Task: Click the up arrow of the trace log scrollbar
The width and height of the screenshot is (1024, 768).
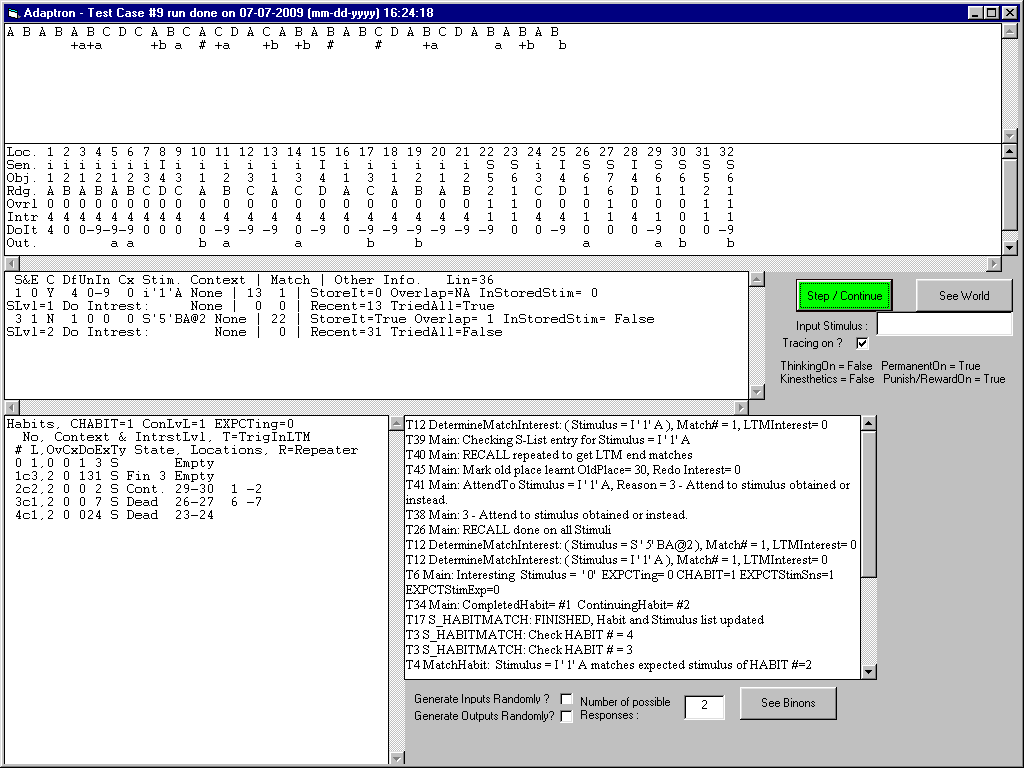Action: click(869, 423)
